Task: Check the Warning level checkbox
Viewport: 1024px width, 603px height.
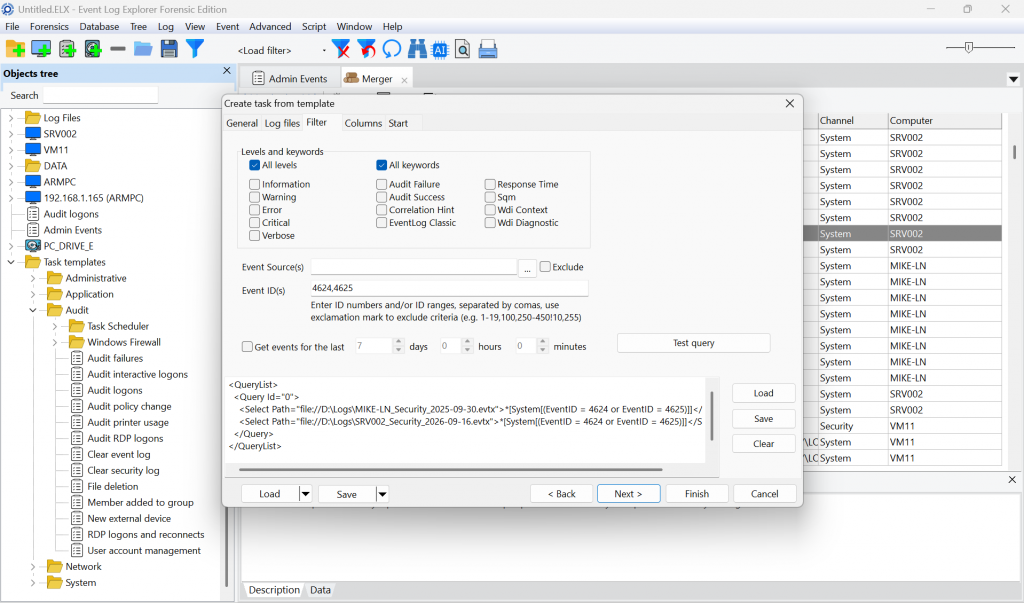Action: tap(255, 197)
